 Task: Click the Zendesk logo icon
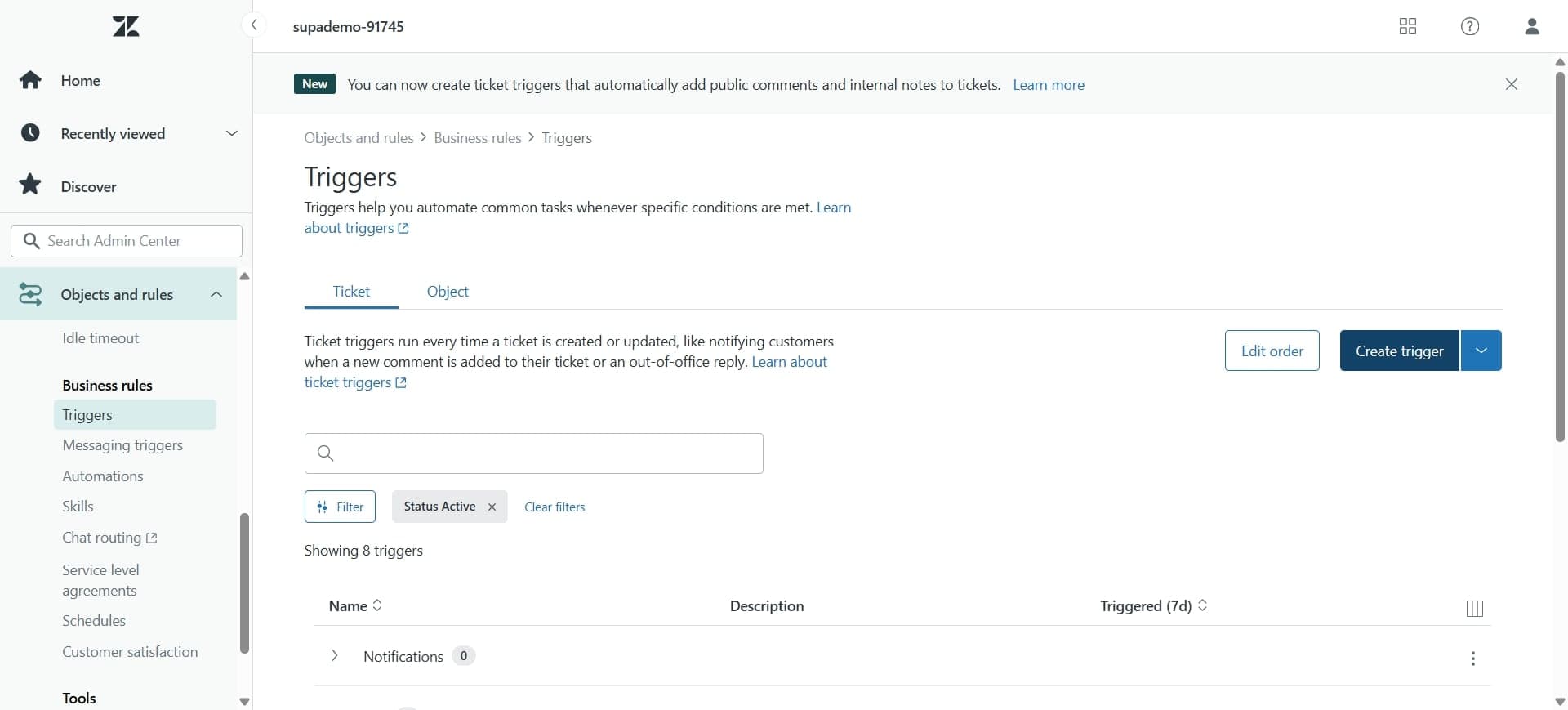(126, 27)
